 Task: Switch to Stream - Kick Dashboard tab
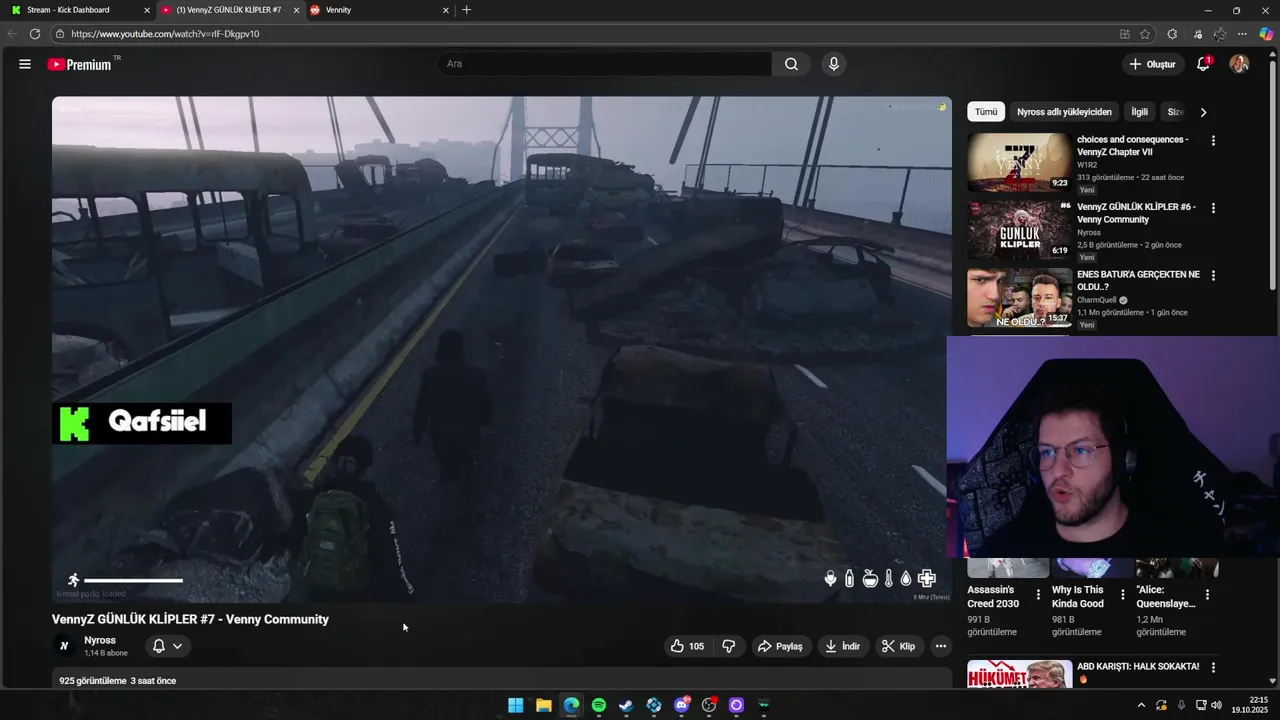tap(78, 10)
